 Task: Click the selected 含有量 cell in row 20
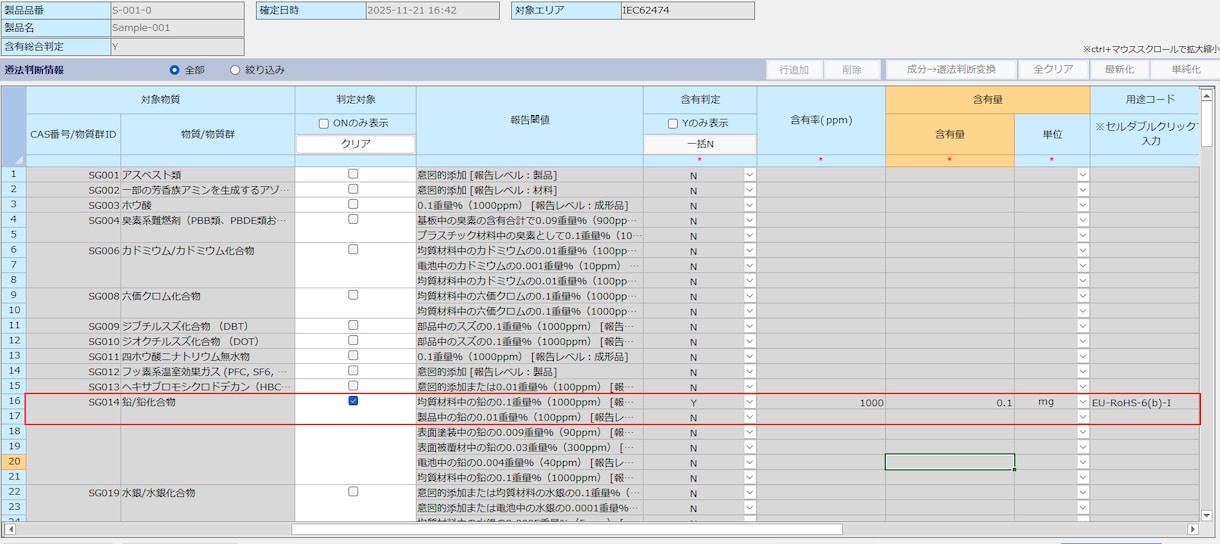[x=950, y=462]
